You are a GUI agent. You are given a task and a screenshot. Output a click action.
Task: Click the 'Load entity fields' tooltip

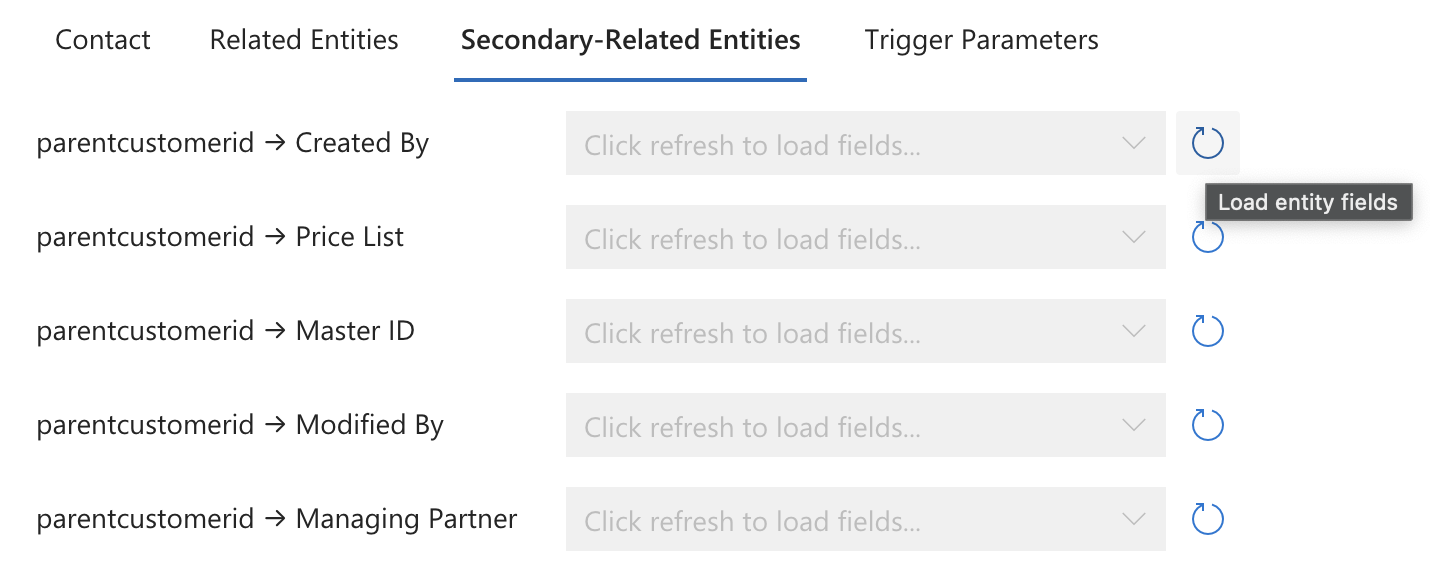[x=1307, y=202]
